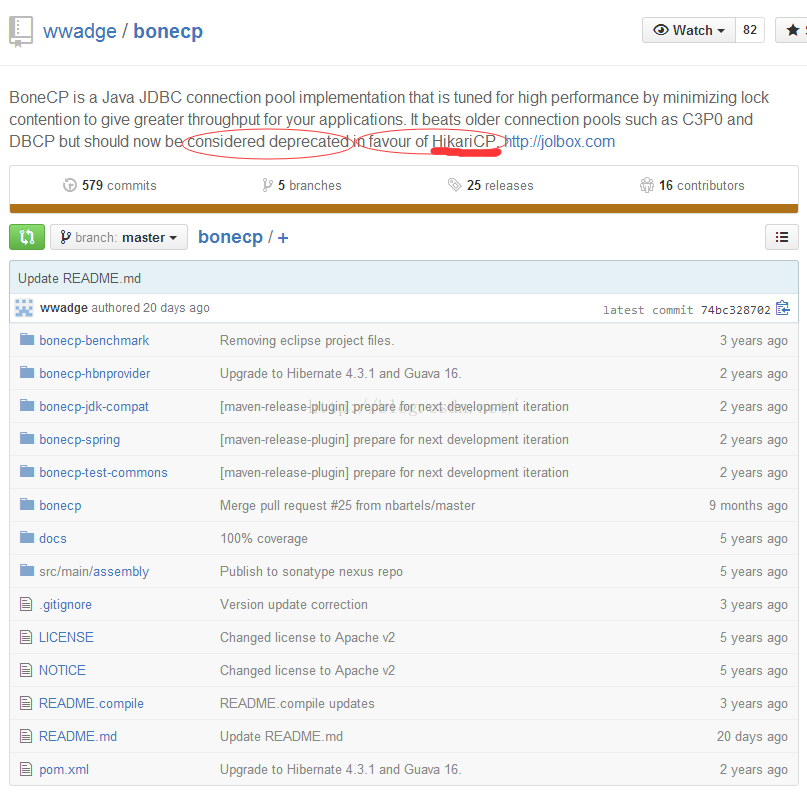Viewport: 807px width, 792px height.
Task: Open the bonecp-spring folder
Action: [80, 439]
